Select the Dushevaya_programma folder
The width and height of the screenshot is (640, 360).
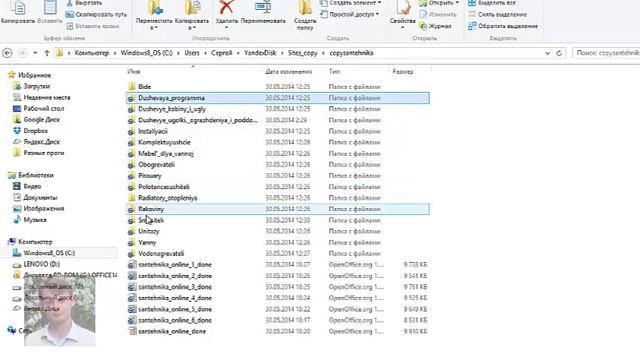pyautogui.click(x=278, y=98)
